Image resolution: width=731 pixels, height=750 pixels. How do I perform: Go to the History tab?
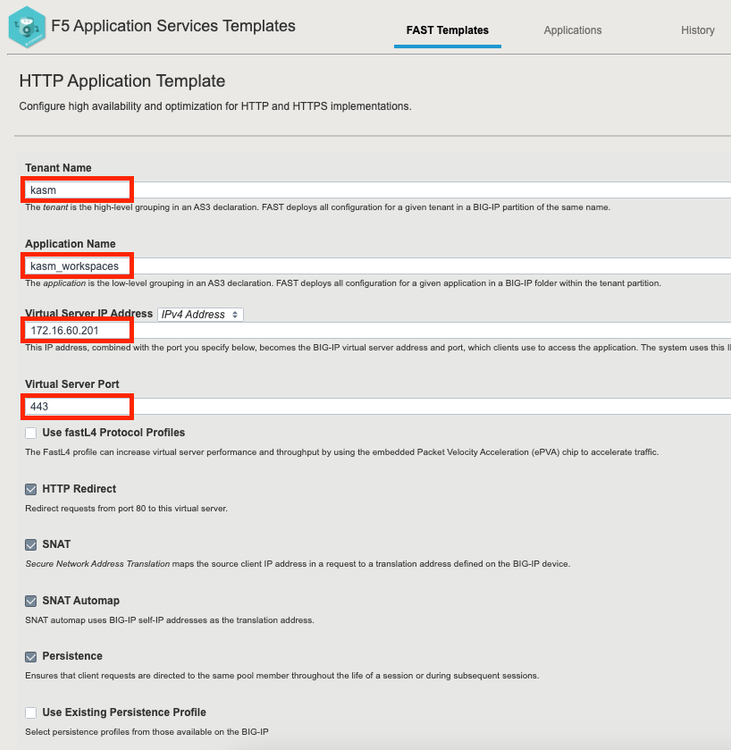pos(697,30)
